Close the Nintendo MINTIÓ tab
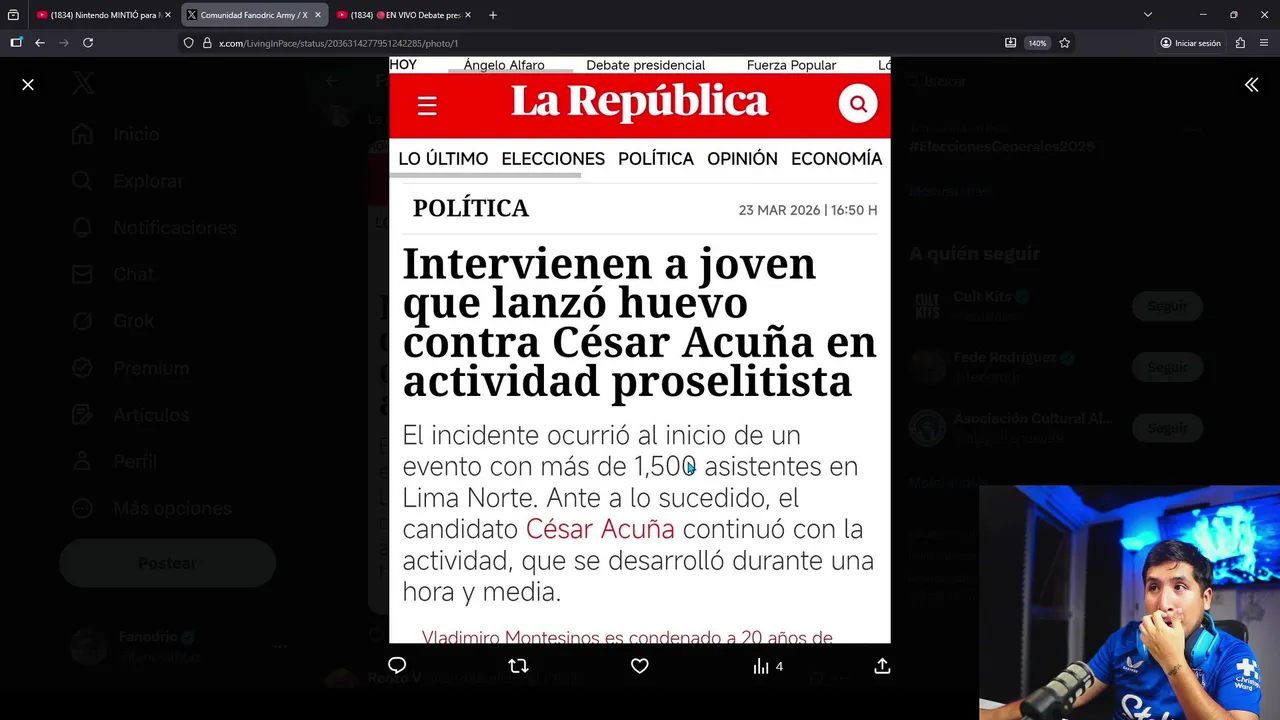Screen dimensions: 1280x720 coord(168,15)
